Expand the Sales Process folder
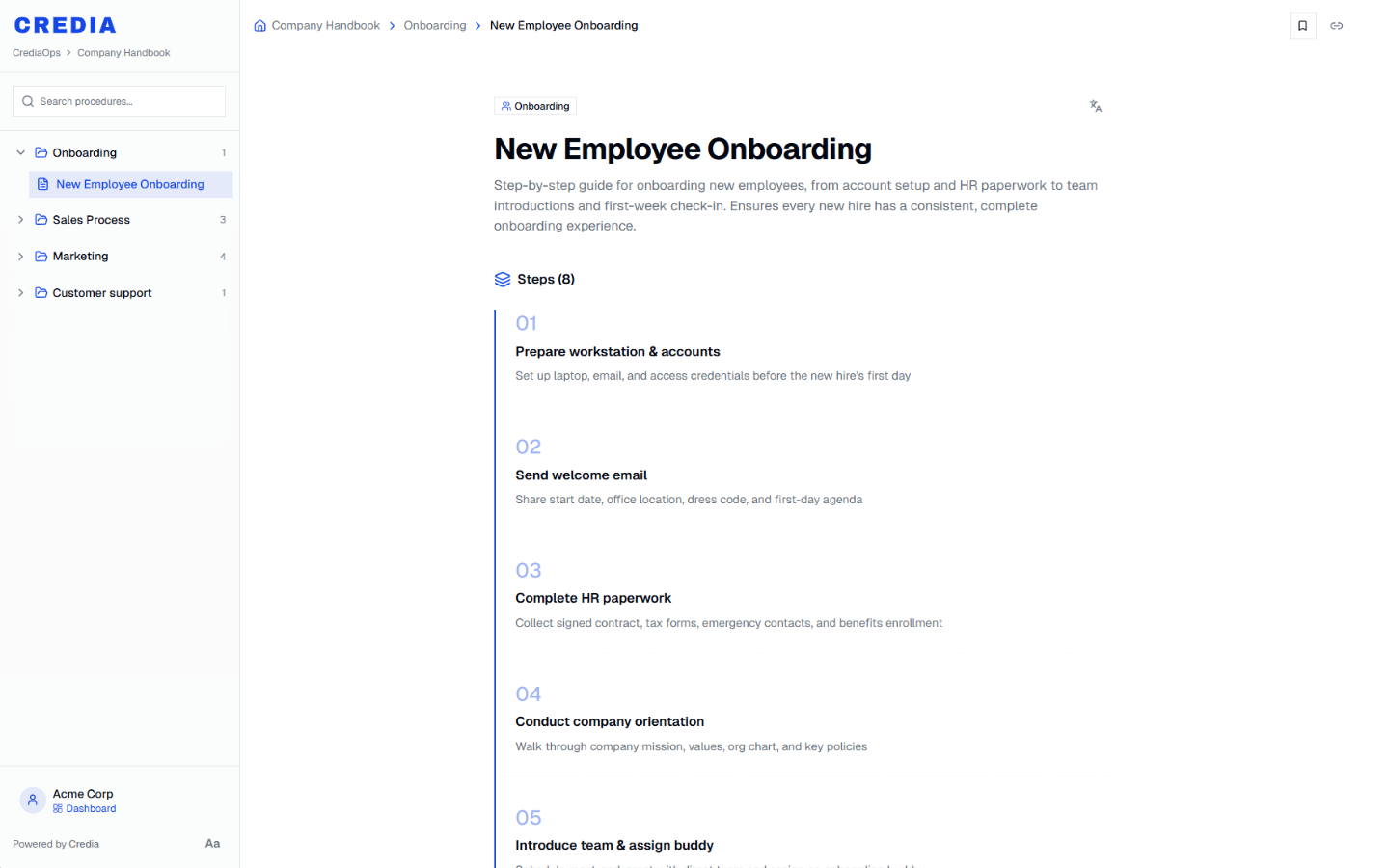This screenshot has height=868, width=1389. coord(20,220)
